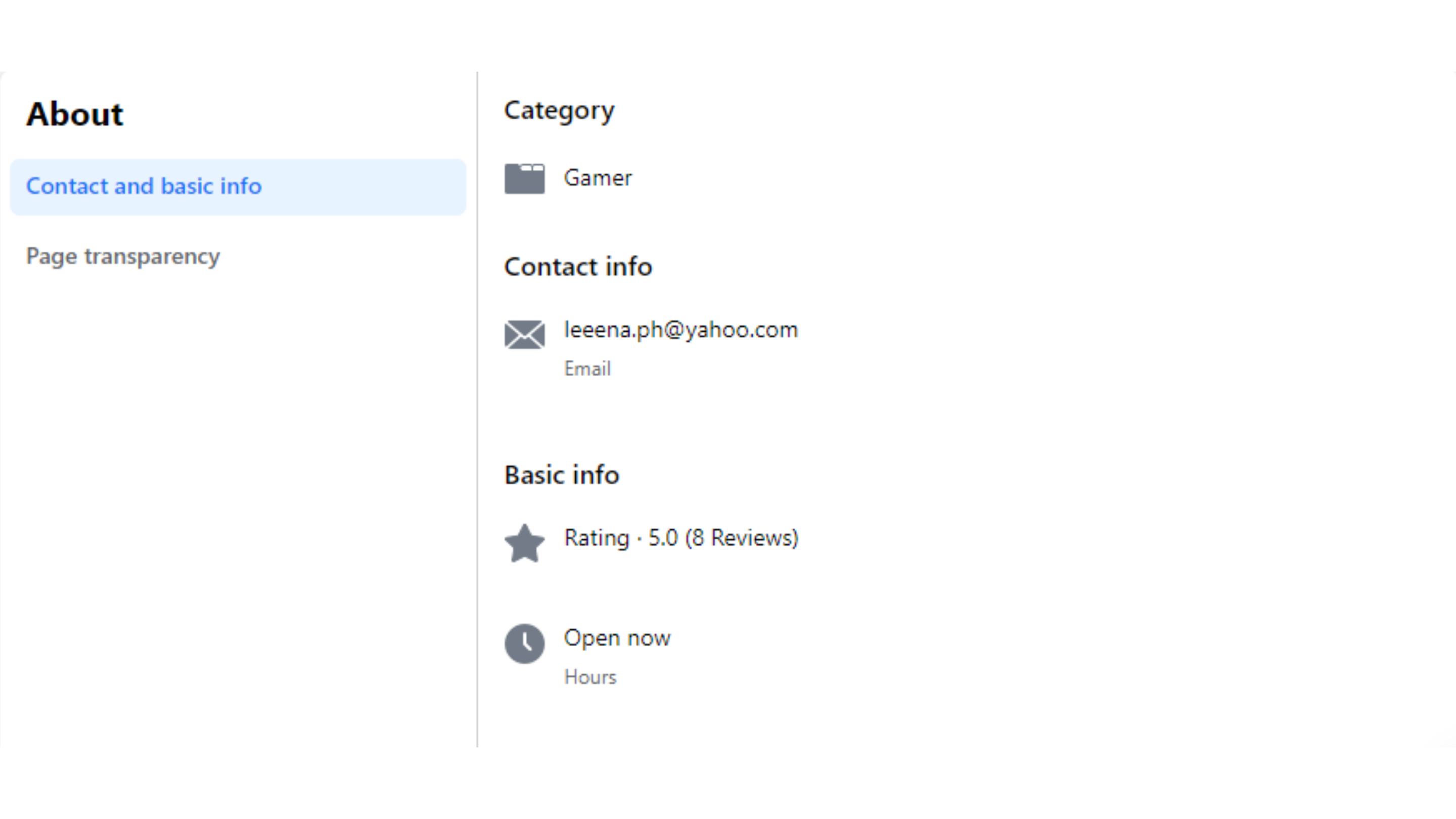Expand the Open now hours entry
This screenshot has height=819, width=1456.
tap(617, 638)
